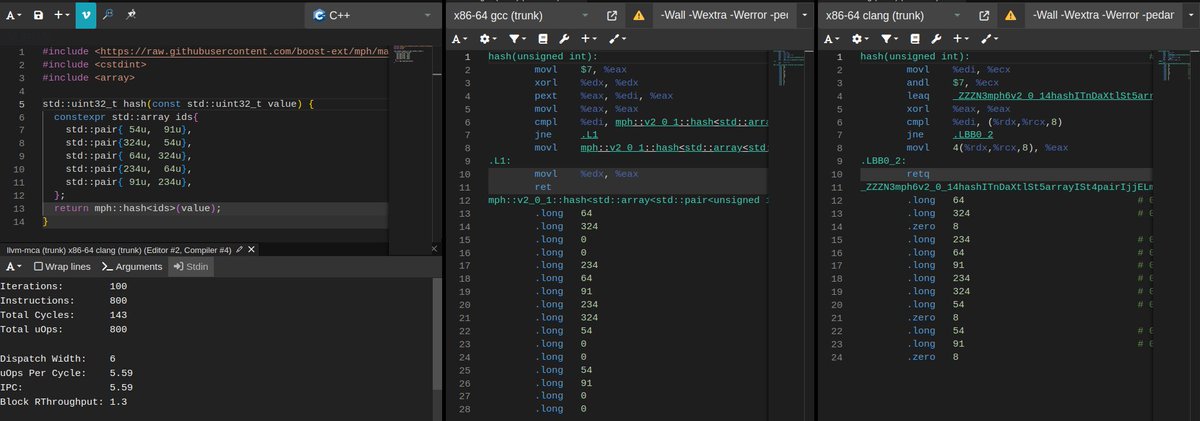Open clang add tool menu
Viewport: 1200px width, 421px height.
tap(989, 39)
